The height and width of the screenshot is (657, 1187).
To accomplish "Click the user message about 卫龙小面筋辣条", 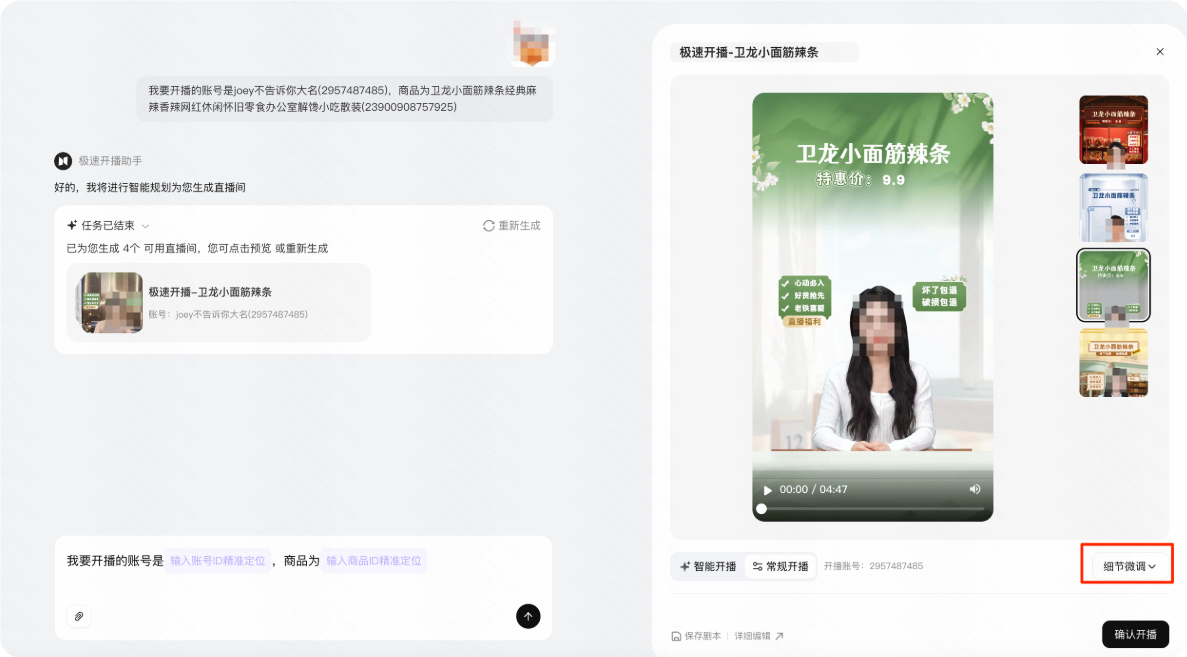I will (x=344, y=98).
